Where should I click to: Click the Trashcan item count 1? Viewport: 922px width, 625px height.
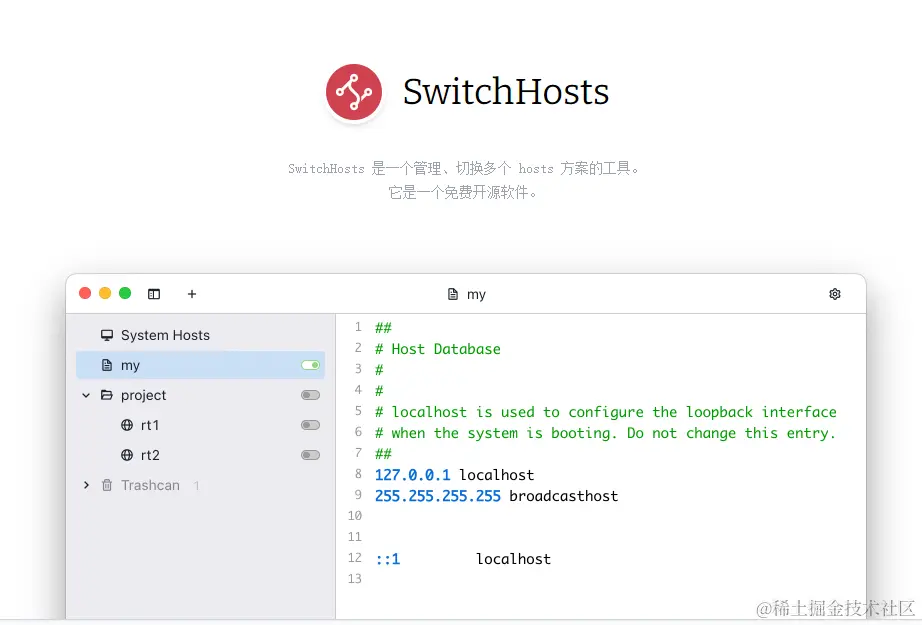[196, 486]
